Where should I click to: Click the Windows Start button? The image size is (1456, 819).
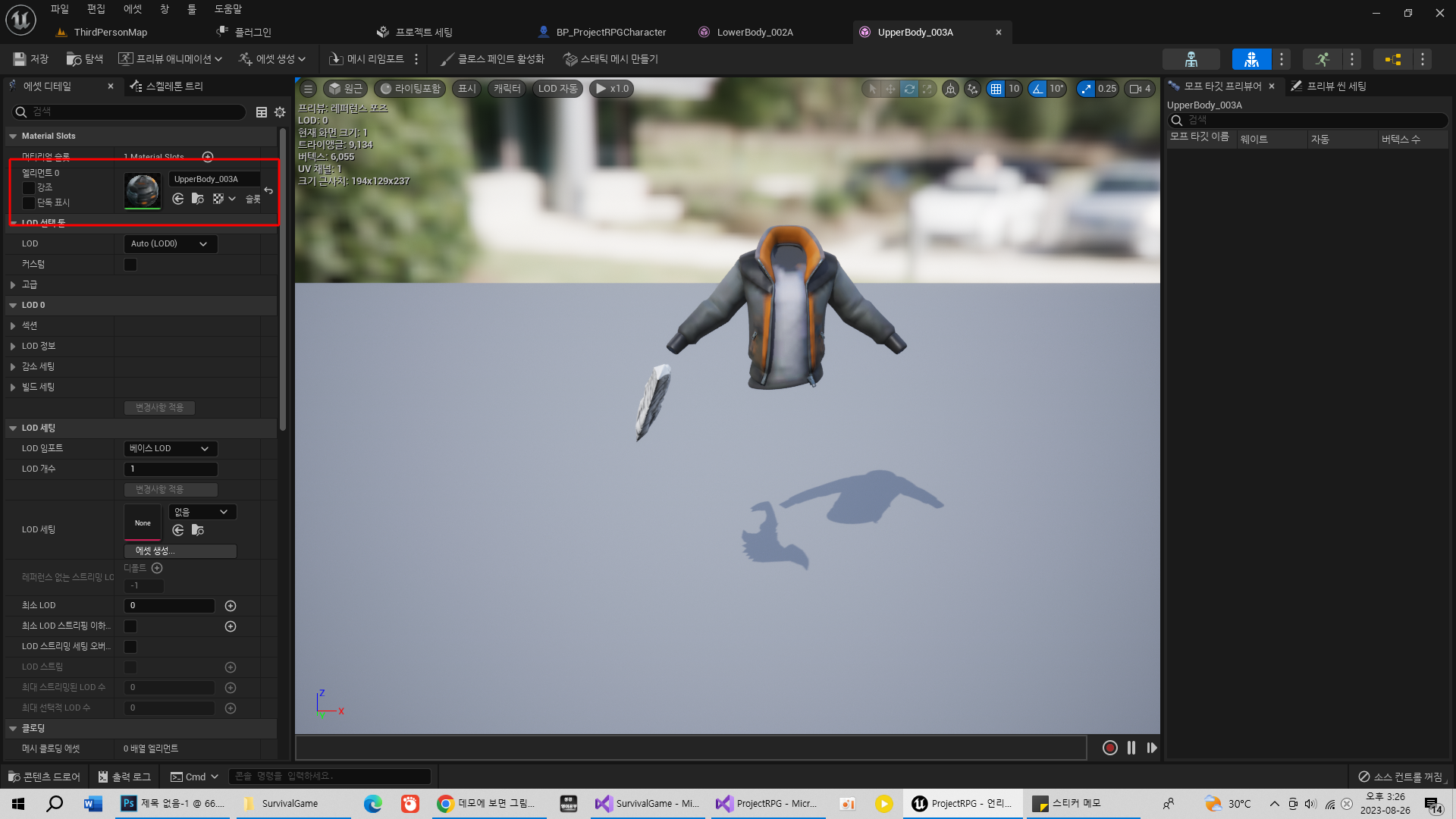[18, 804]
